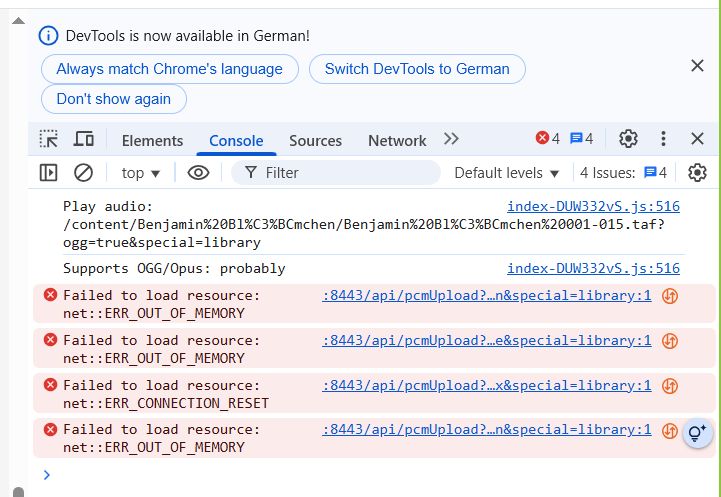Screen dimensions: 721x497
Task: Open DevTools settings gear in tab bar
Action: tap(628, 138)
